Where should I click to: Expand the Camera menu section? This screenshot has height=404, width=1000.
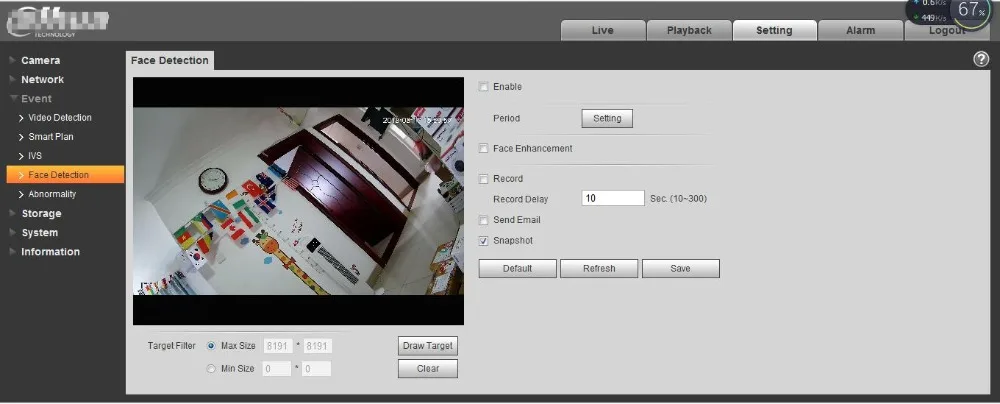[x=40, y=61]
